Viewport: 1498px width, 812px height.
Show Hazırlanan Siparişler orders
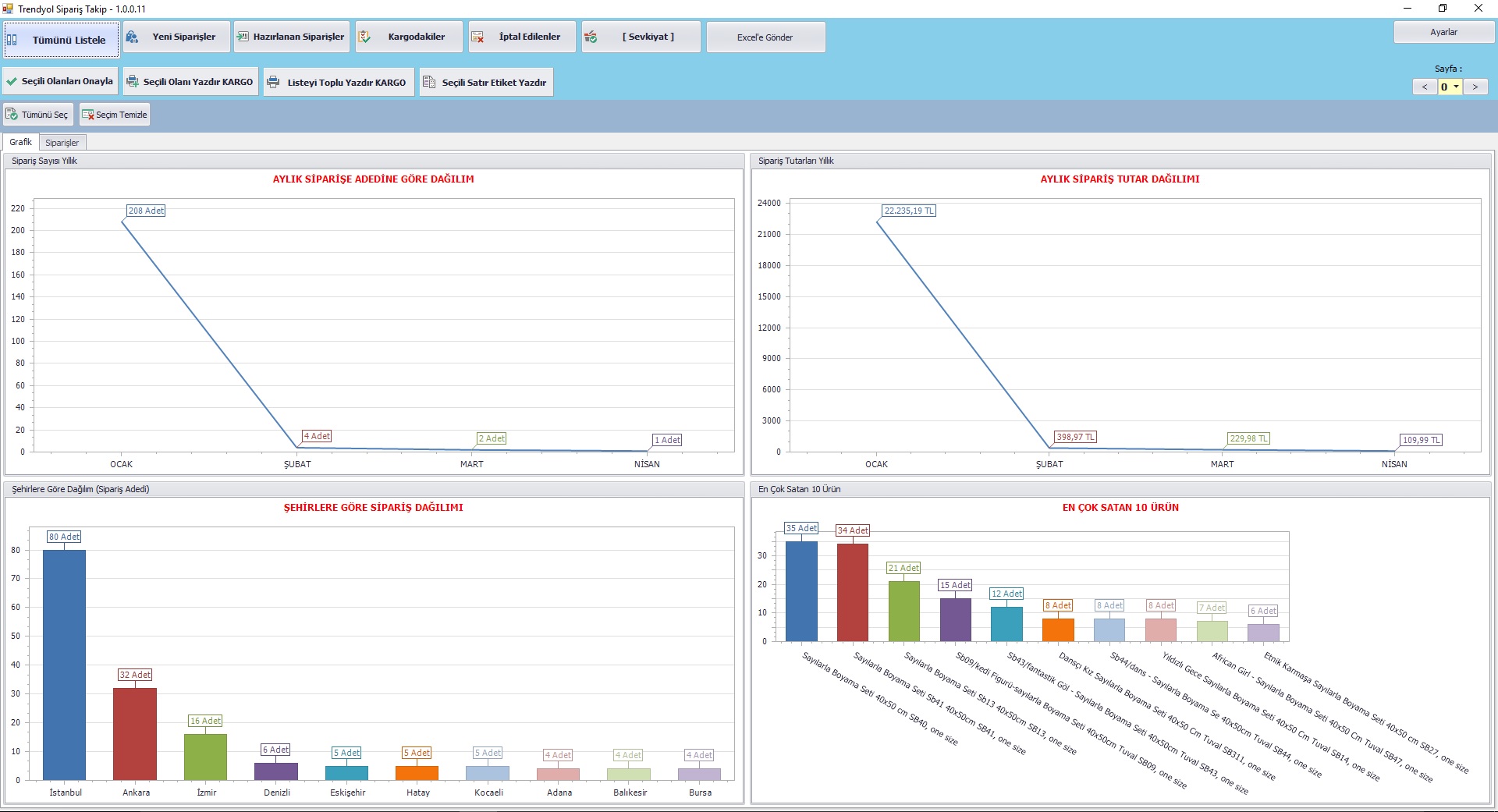coord(291,37)
